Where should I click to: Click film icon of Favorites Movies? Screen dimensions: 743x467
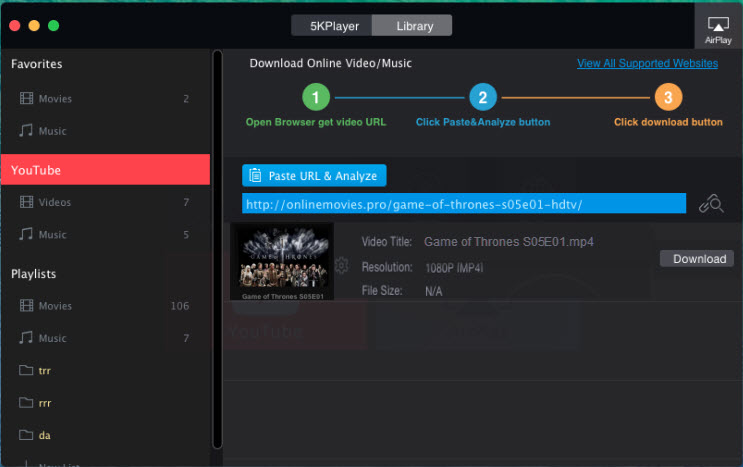(x=27, y=98)
